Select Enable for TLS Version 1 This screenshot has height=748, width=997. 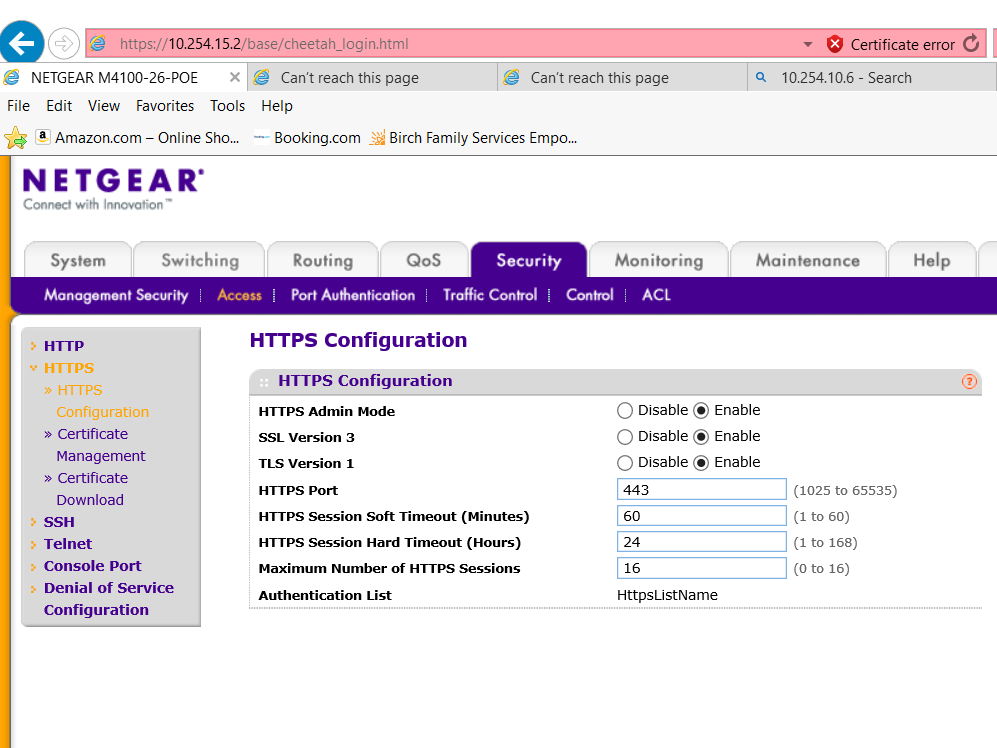coord(701,463)
